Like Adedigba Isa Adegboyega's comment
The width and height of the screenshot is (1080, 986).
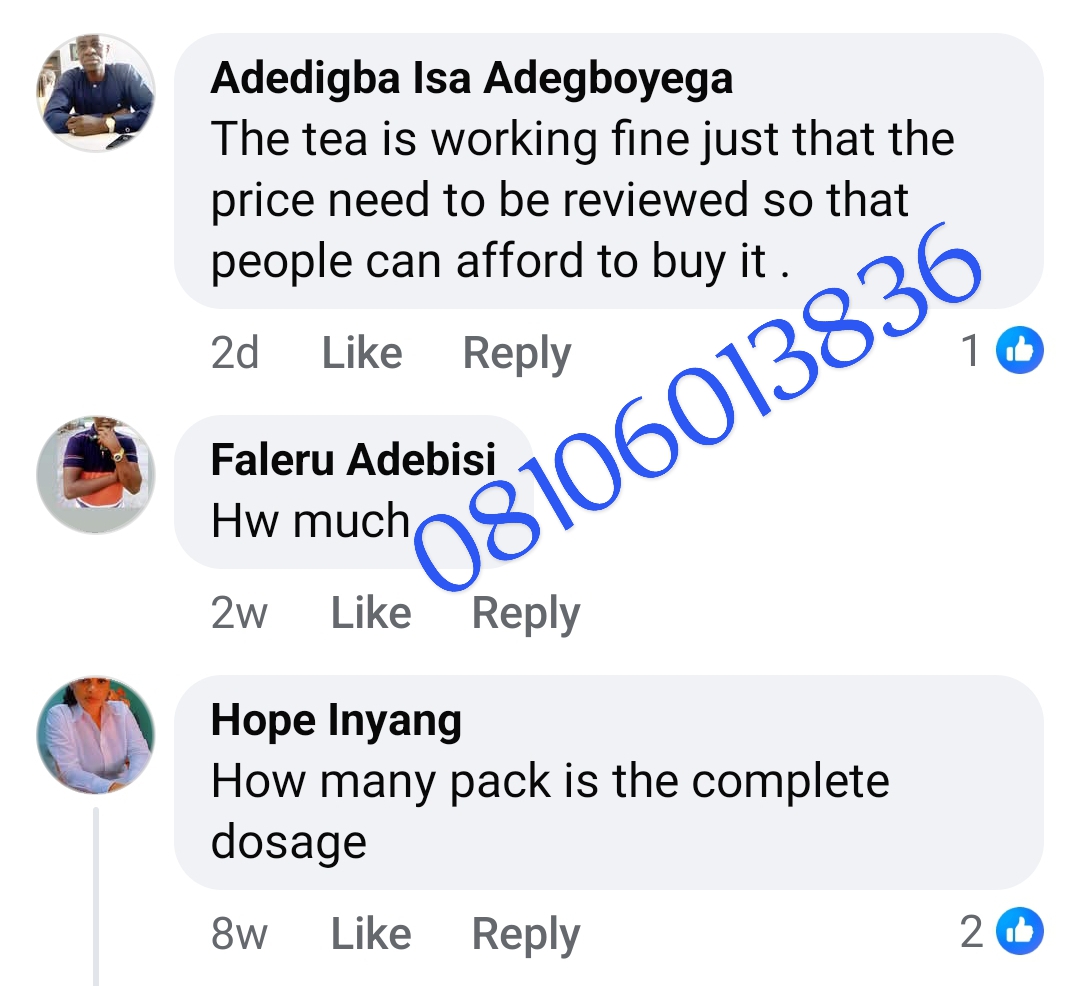(362, 353)
